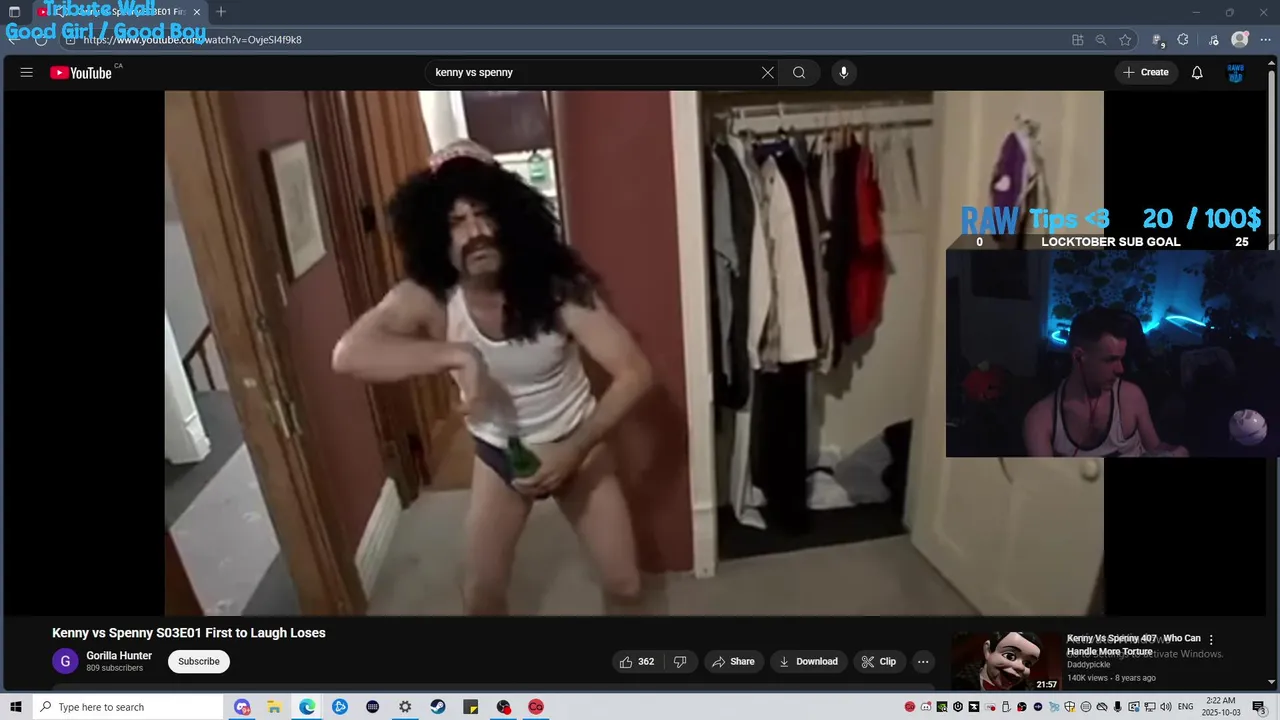Click the taskbar 'Type here to search' box
This screenshot has width=1280, height=720.
(x=128, y=707)
